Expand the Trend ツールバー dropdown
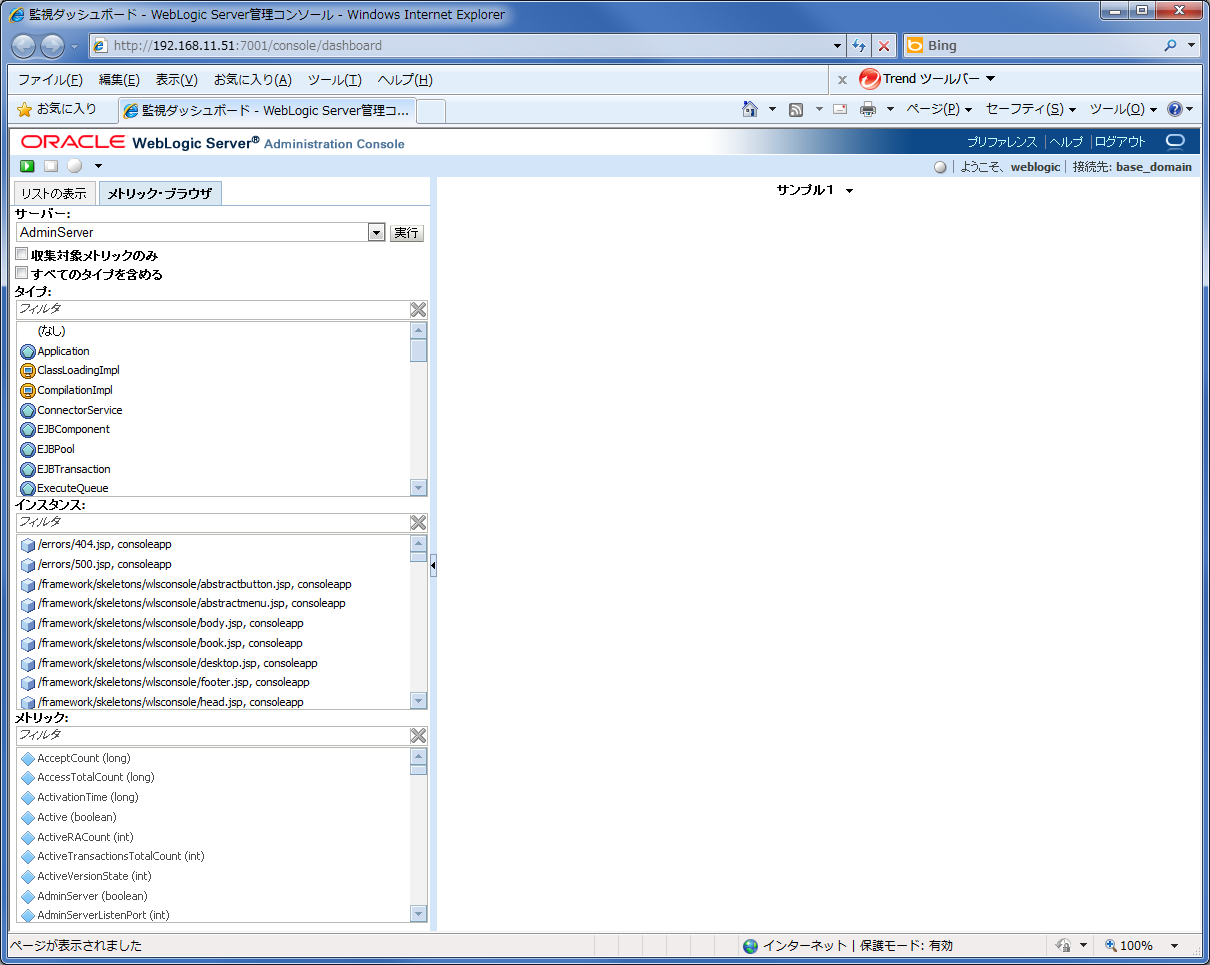The image size is (1210, 965). coord(990,79)
